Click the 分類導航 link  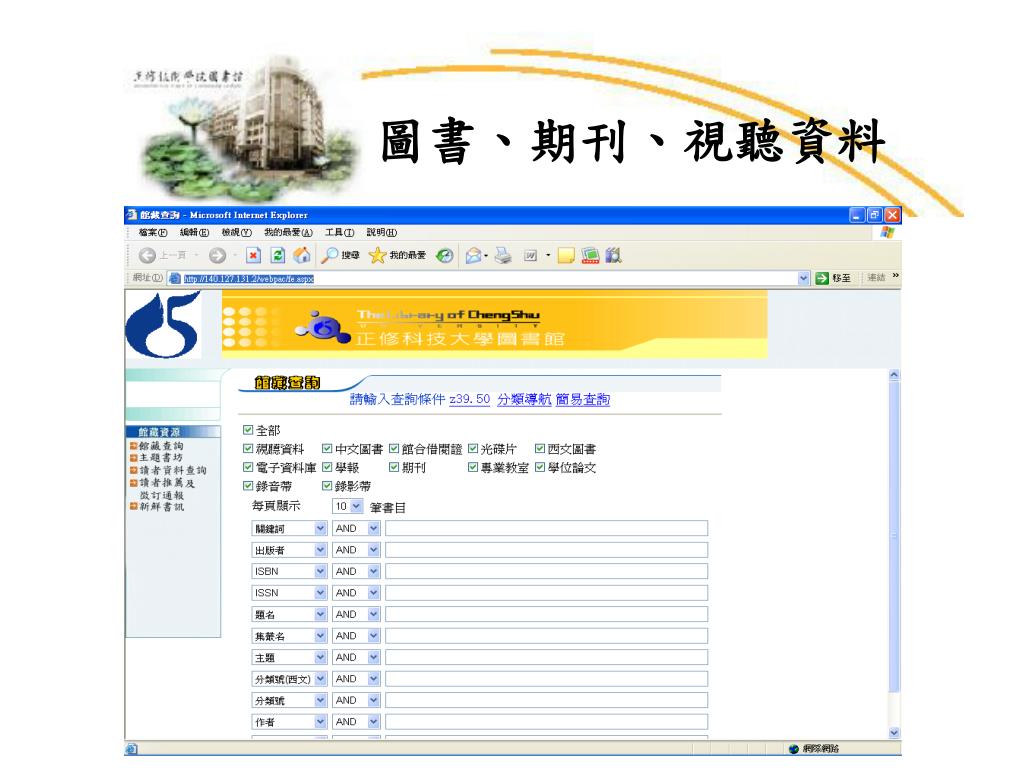[524, 399]
